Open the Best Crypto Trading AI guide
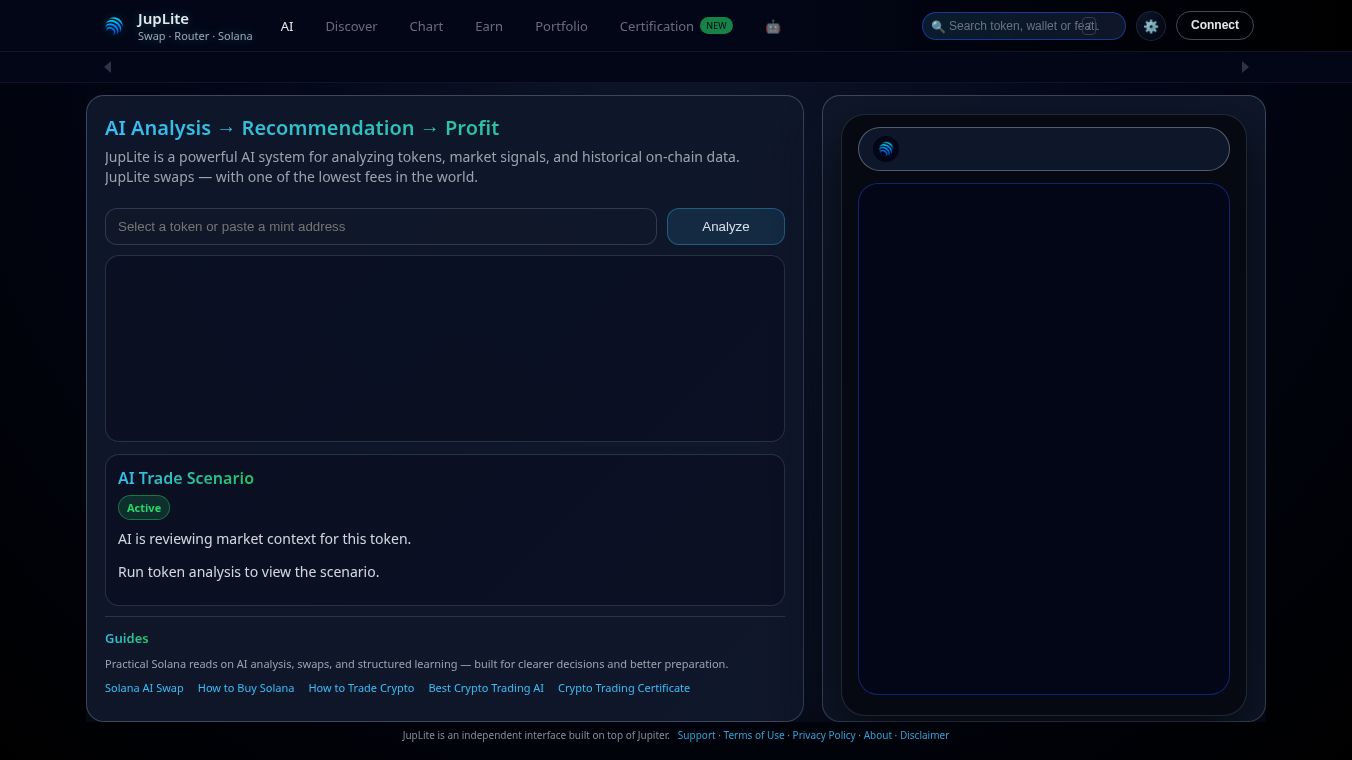This screenshot has height=760, width=1352. pos(486,688)
